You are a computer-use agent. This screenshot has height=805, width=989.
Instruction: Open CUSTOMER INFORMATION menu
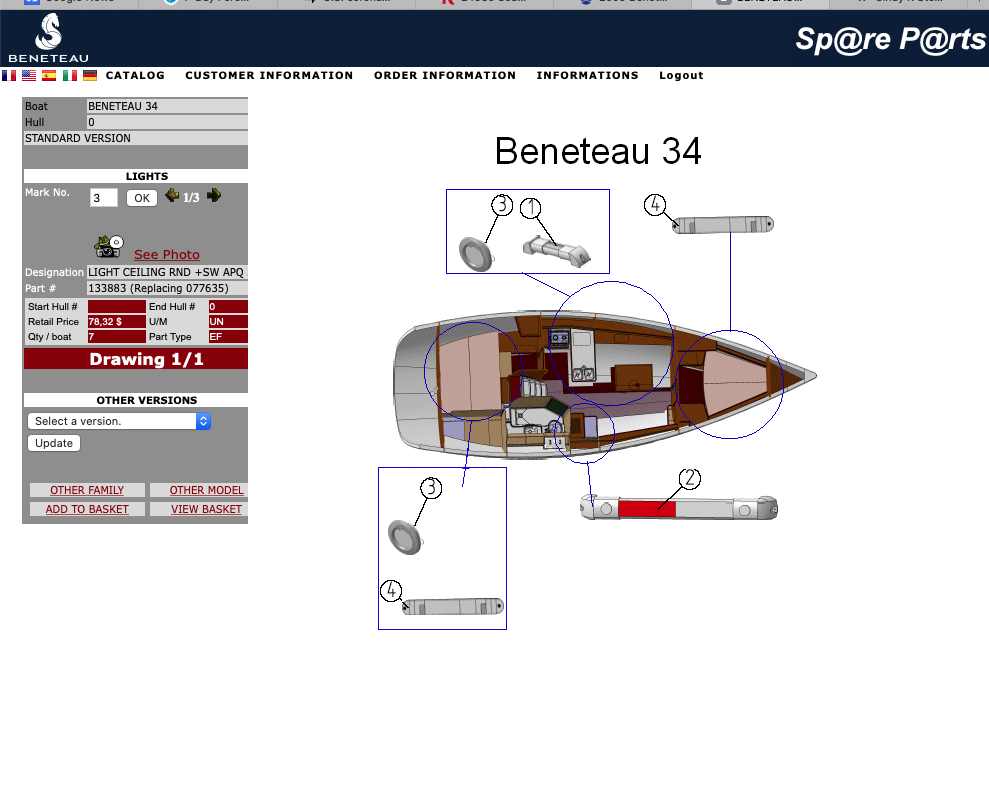tap(269, 75)
